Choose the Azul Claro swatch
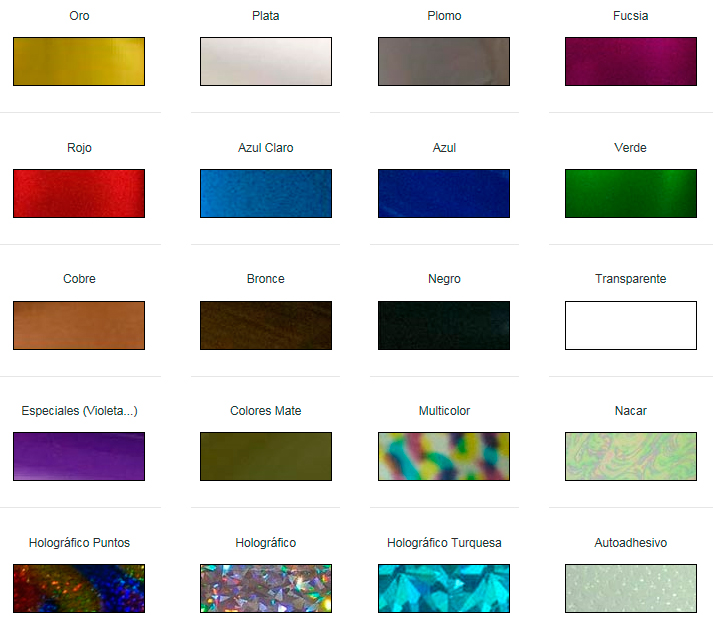713x629 pixels. click(266, 193)
